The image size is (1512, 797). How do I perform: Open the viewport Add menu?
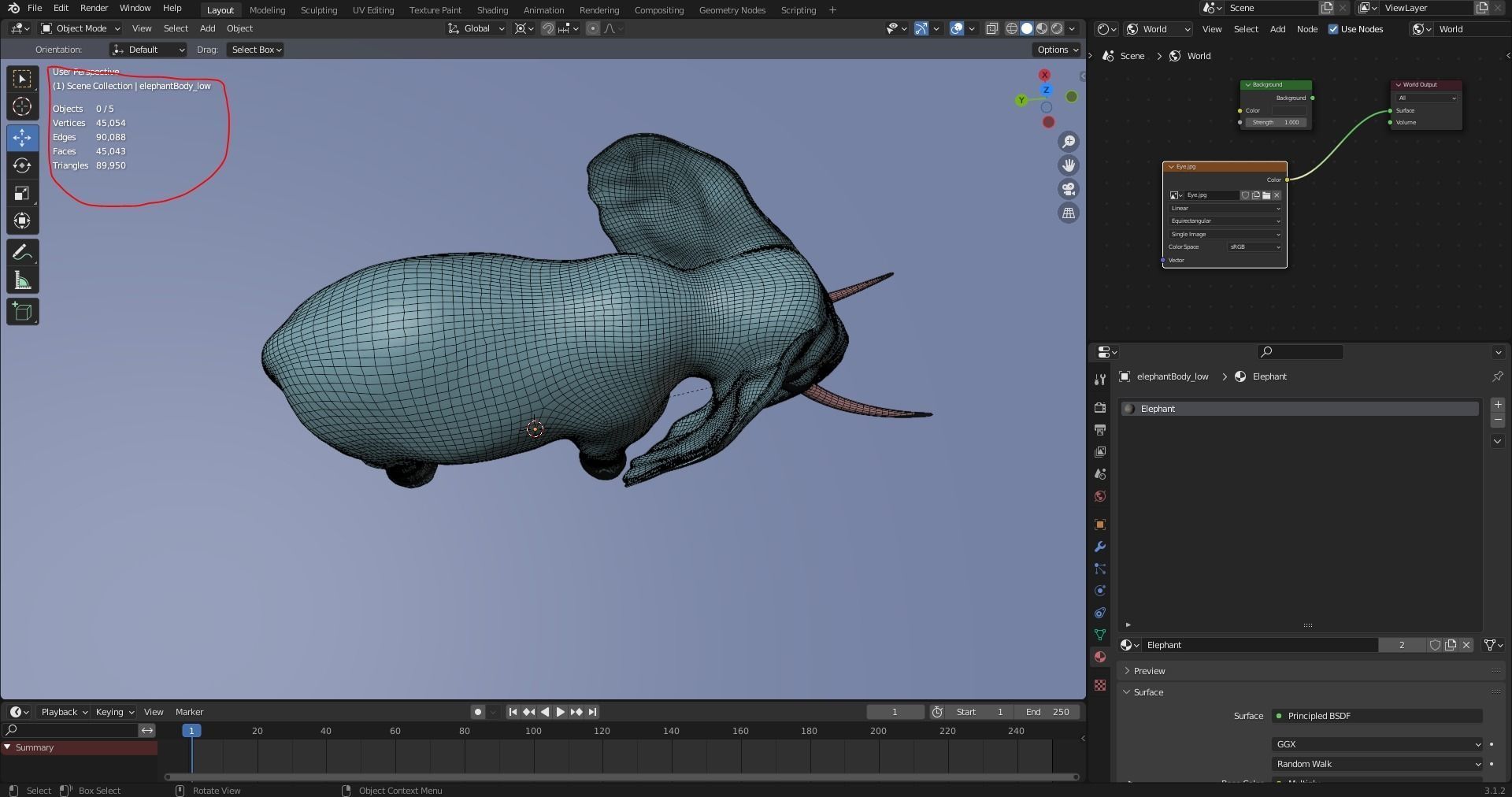(207, 28)
